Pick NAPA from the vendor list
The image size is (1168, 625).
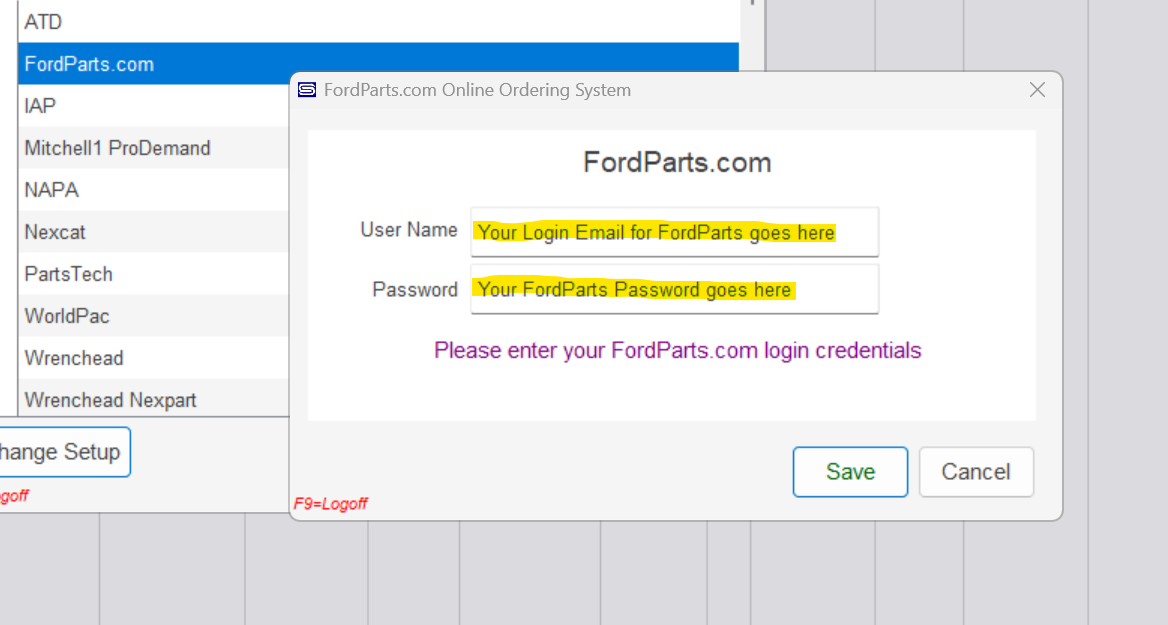pyautogui.click(x=153, y=190)
